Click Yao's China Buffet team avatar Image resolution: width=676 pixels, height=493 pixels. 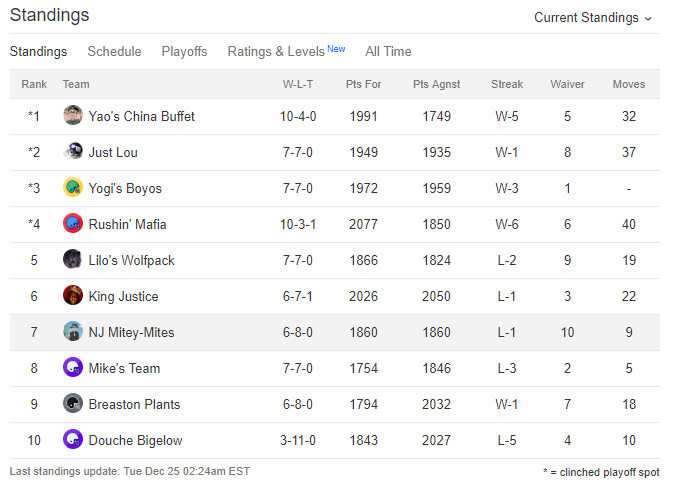click(73, 115)
